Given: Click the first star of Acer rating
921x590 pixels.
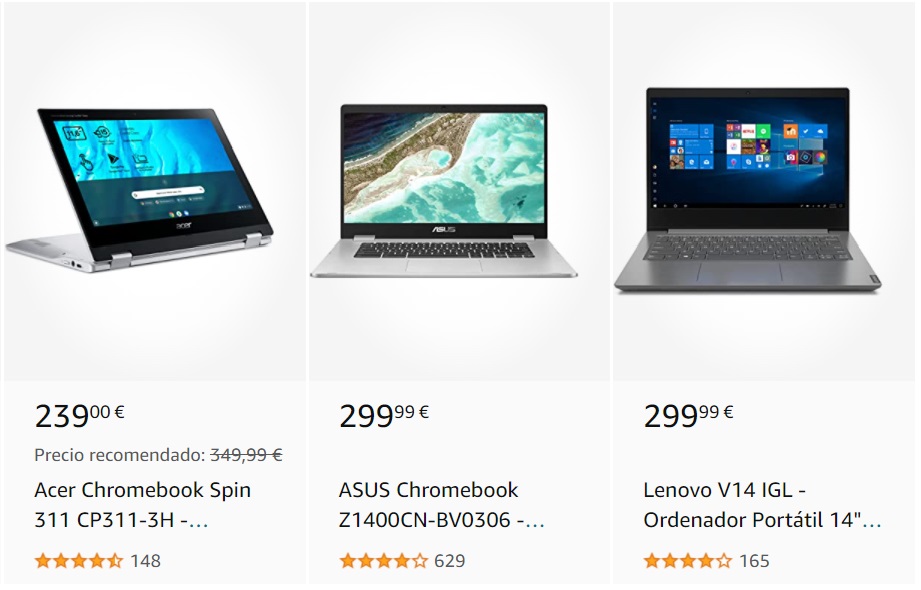Looking at the screenshot, I should pyautogui.click(x=43, y=561).
